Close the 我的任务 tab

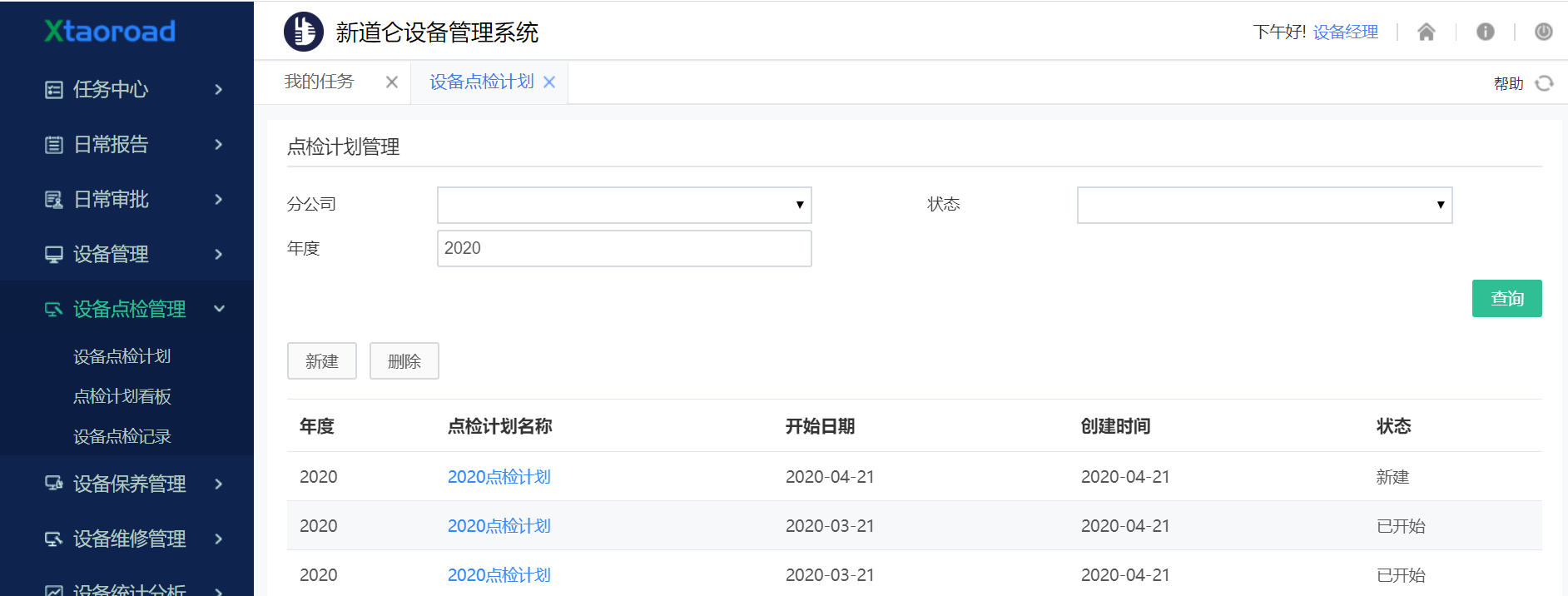(x=392, y=82)
